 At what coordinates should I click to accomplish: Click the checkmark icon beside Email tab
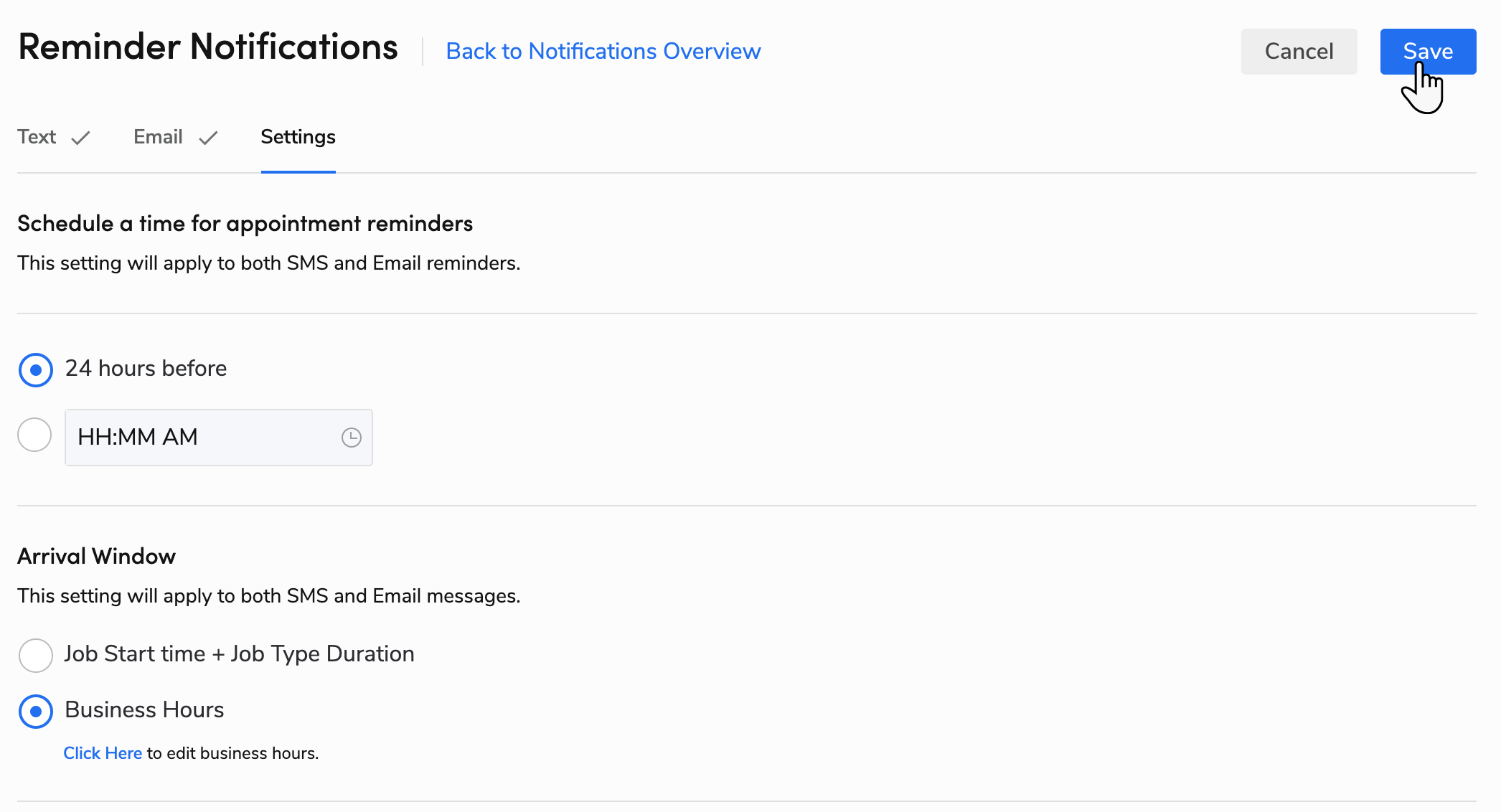208,138
